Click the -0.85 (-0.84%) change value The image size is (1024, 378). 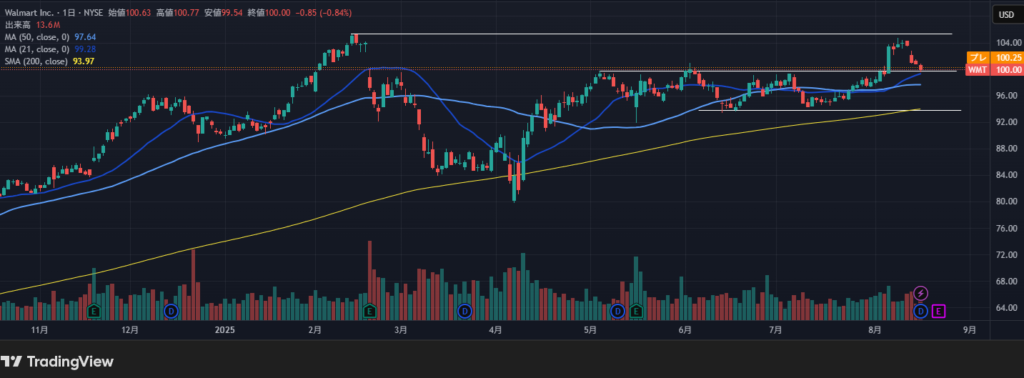322,12
